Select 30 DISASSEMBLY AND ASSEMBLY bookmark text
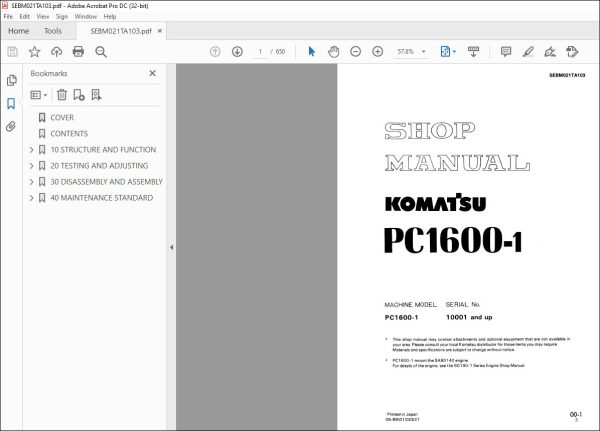 [106, 182]
